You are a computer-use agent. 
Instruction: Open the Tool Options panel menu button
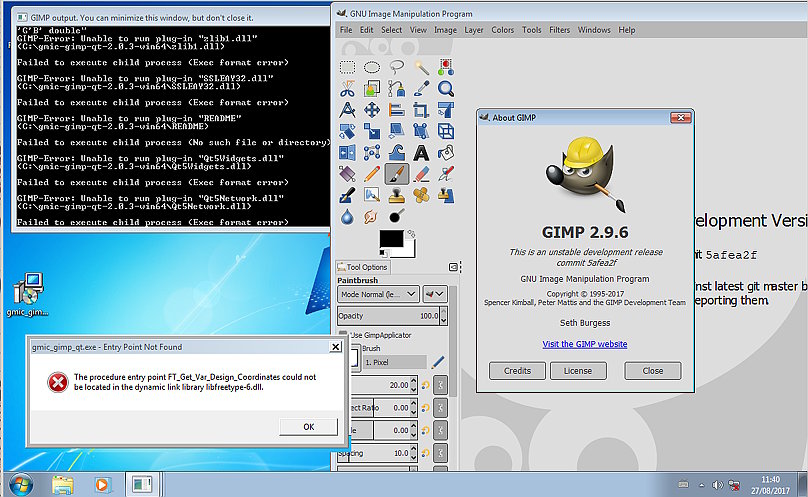[453, 267]
